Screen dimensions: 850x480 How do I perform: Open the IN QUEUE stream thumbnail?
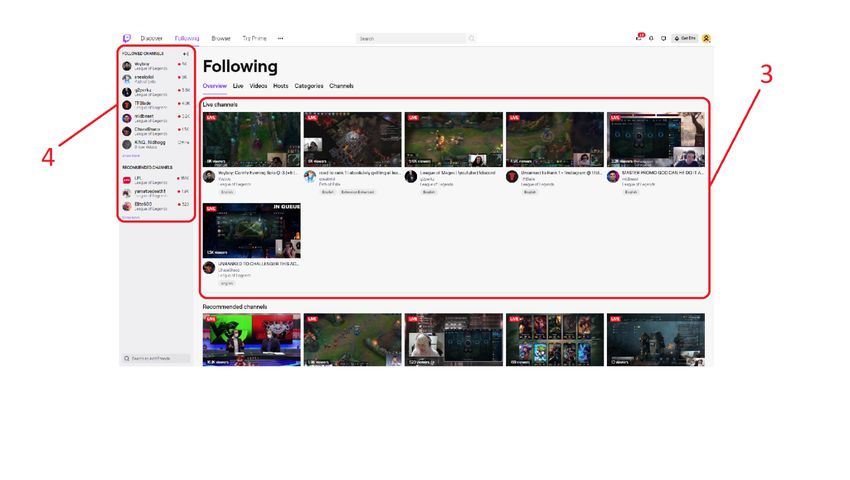pyautogui.click(x=252, y=231)
